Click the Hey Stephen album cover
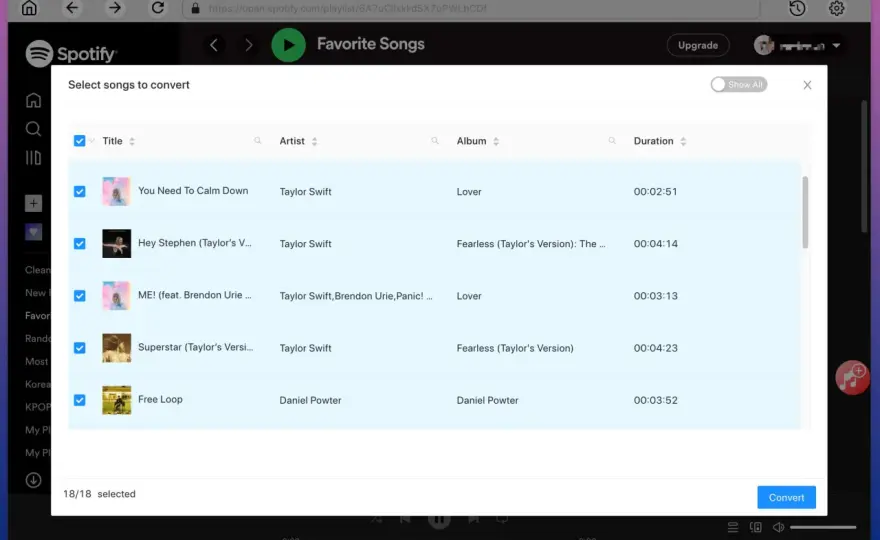The height and width of the screenshot is (540, 880). [116, 244]
